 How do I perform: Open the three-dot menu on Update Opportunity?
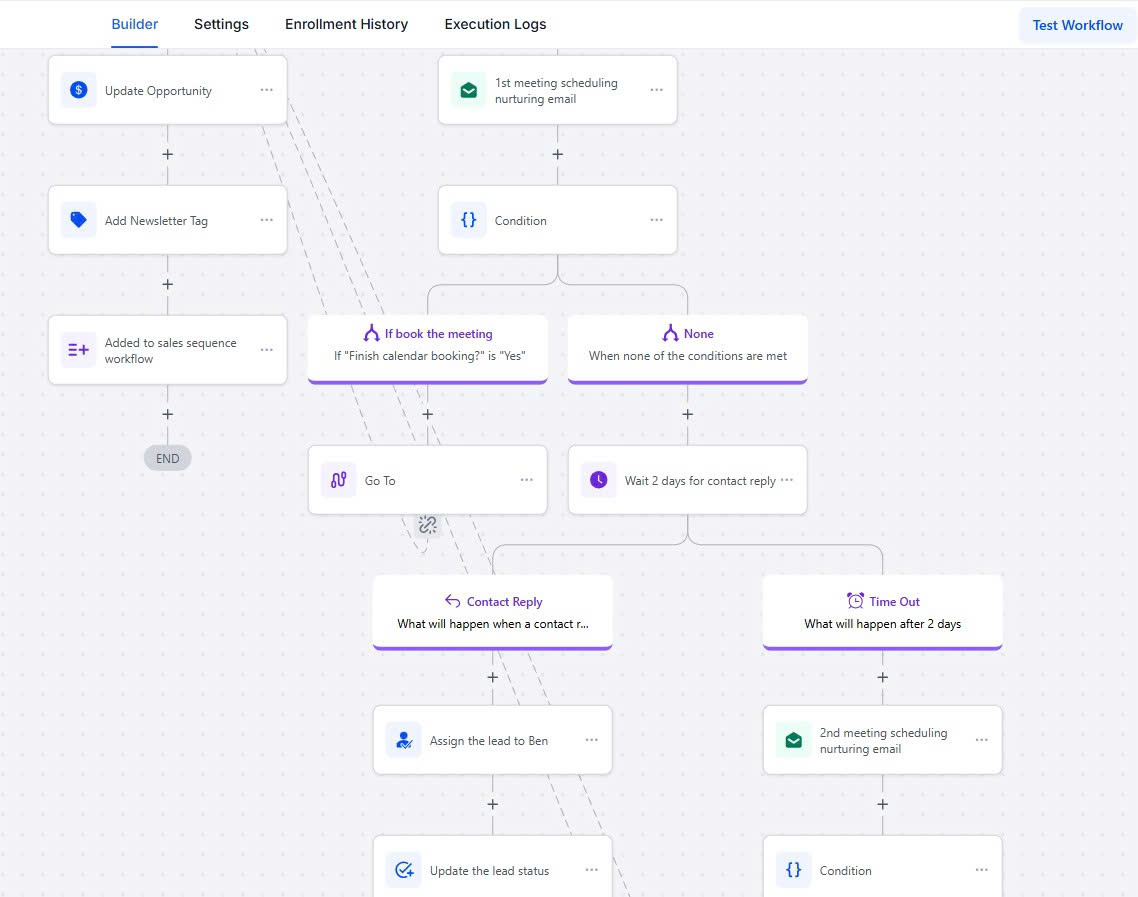267,90
